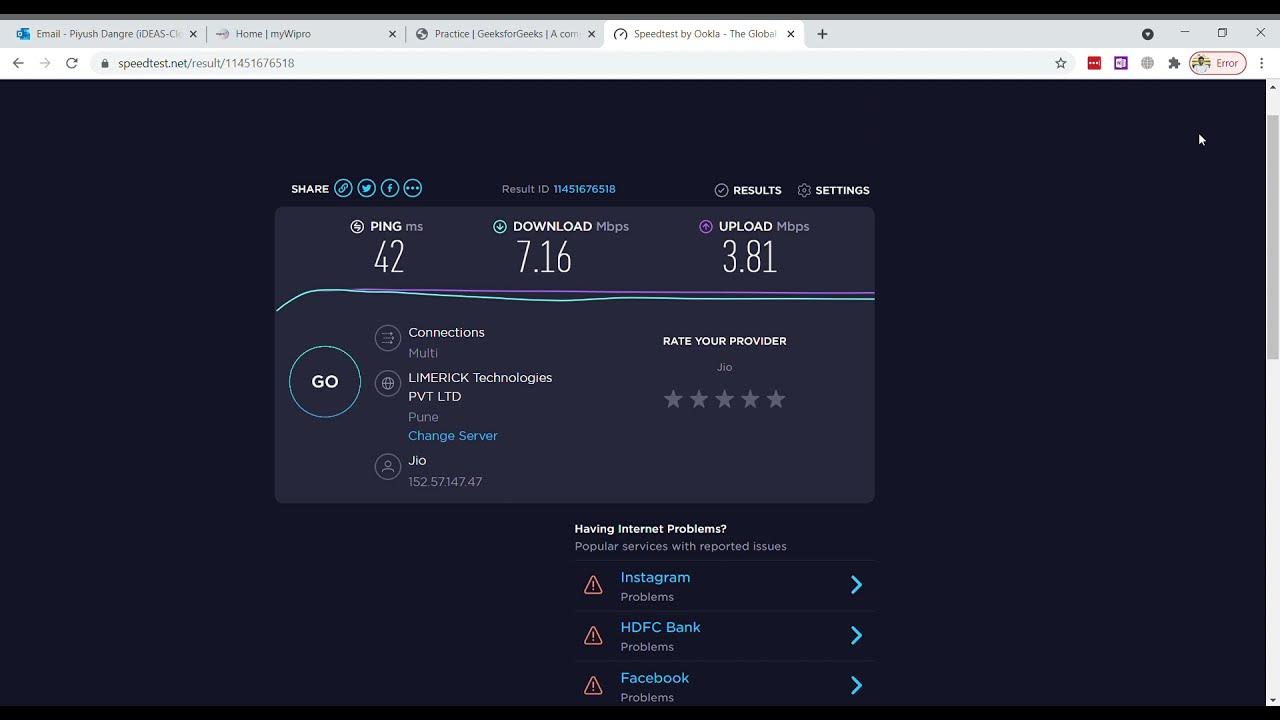Click the ping 42 value
This screenshot has width=1280, height=720.
[x=389, y=258]
